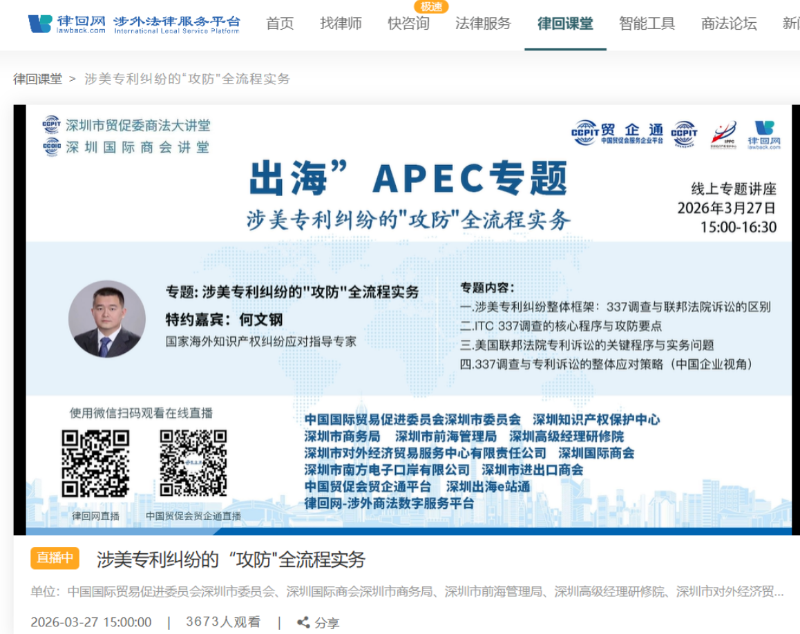Open the 法律服务 menu

(482, 24)
